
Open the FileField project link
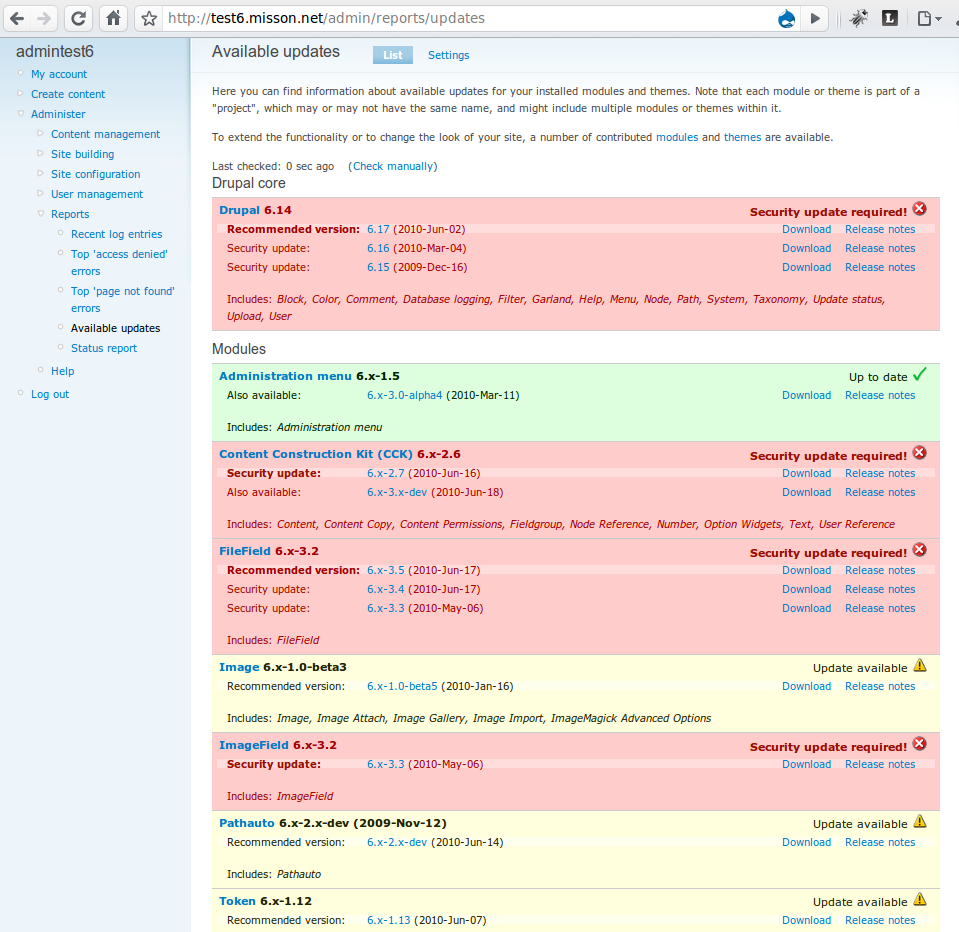coord(245,551)
